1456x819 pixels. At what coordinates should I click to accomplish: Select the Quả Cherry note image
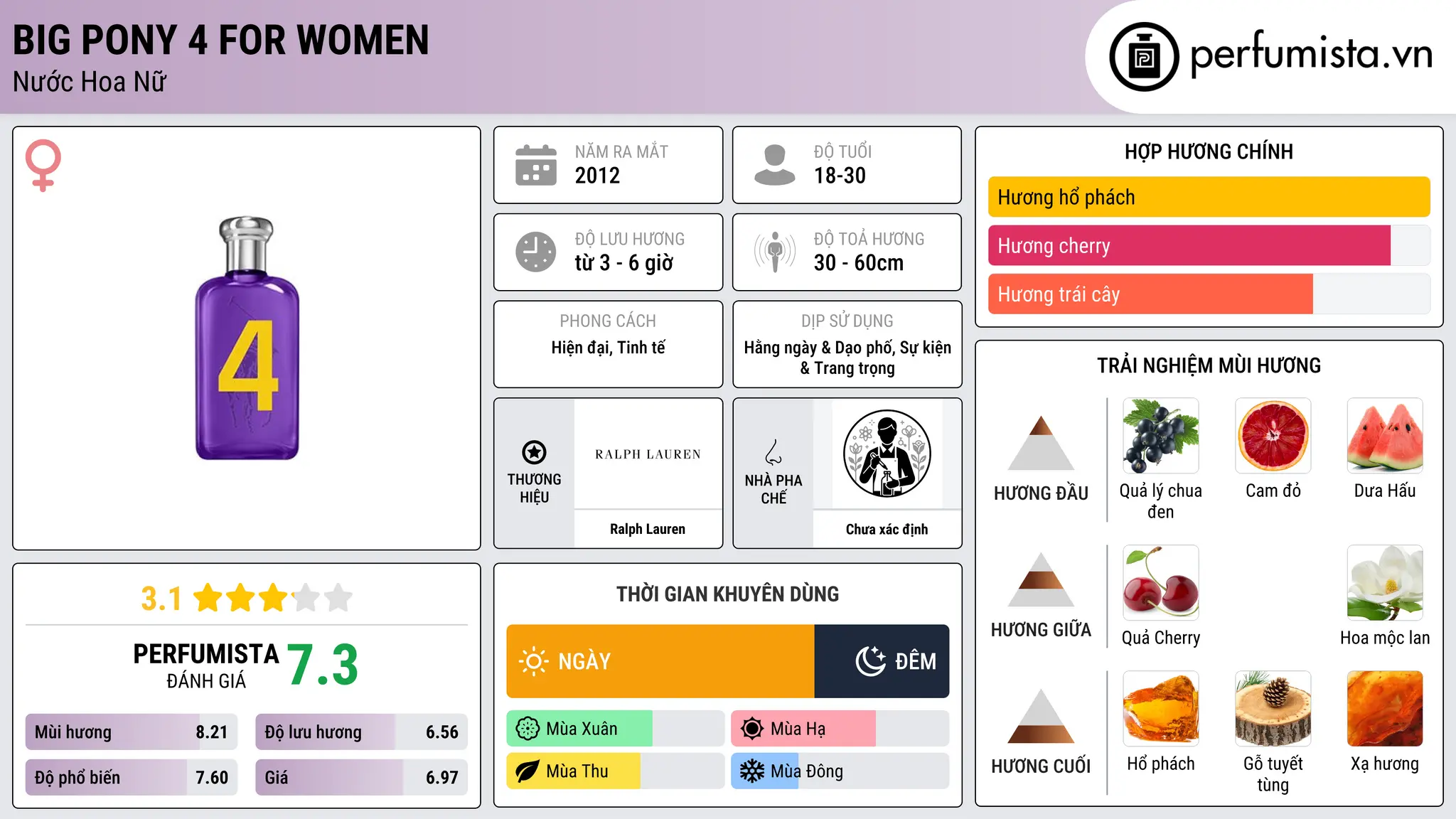coord(1161,583)
